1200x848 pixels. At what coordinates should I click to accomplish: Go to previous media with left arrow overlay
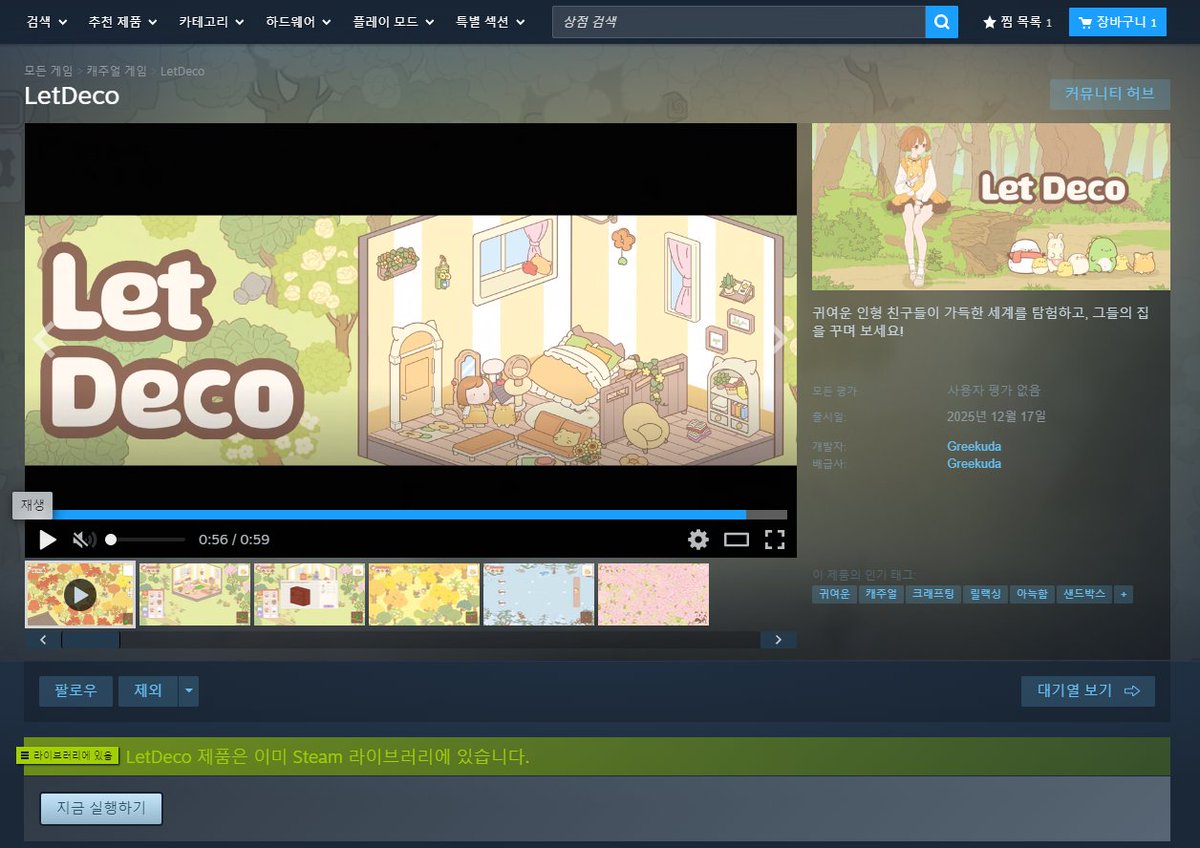click(x=43, y=340)
